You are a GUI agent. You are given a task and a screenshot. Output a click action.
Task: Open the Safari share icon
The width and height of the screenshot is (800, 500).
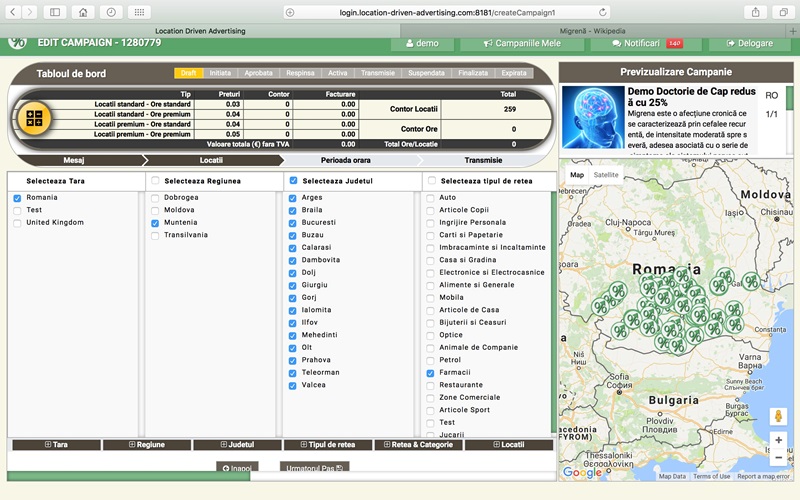point(756,12)
